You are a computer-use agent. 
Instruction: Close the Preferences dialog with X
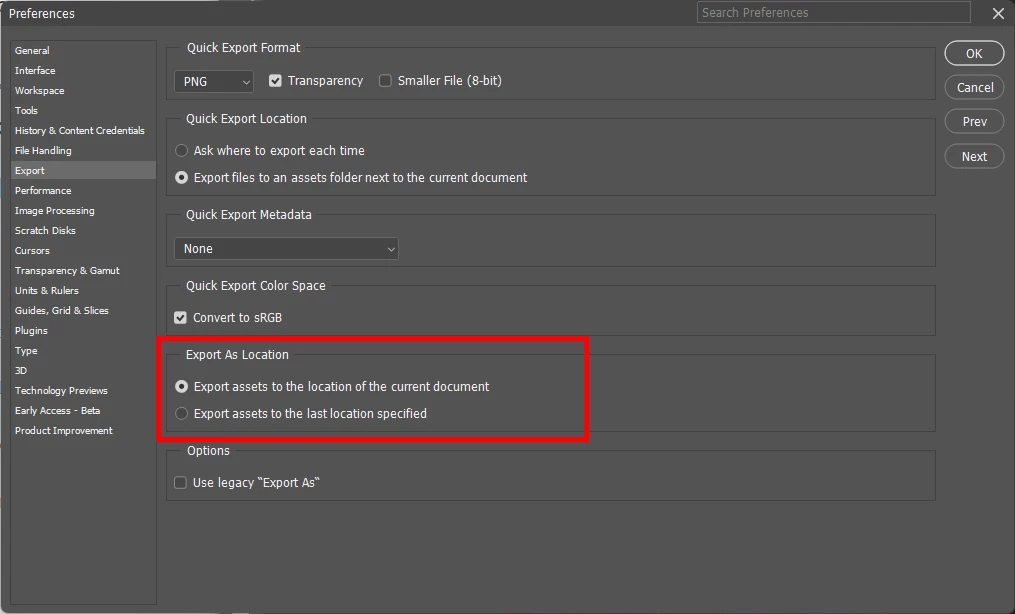tap(998, 13)
